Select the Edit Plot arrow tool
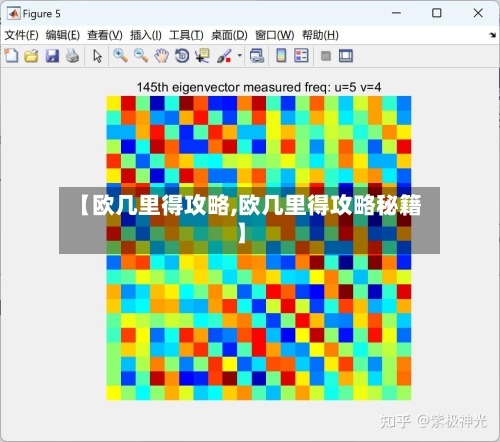 (97, 56)
